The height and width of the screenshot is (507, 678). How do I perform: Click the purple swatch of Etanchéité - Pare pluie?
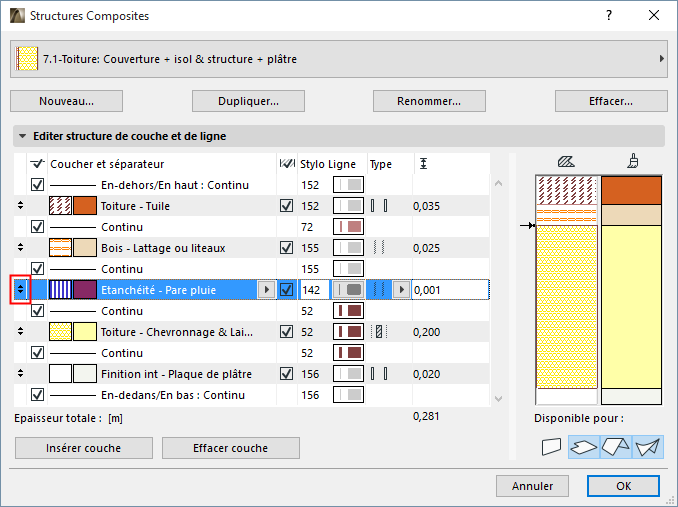tap(85, 290)
